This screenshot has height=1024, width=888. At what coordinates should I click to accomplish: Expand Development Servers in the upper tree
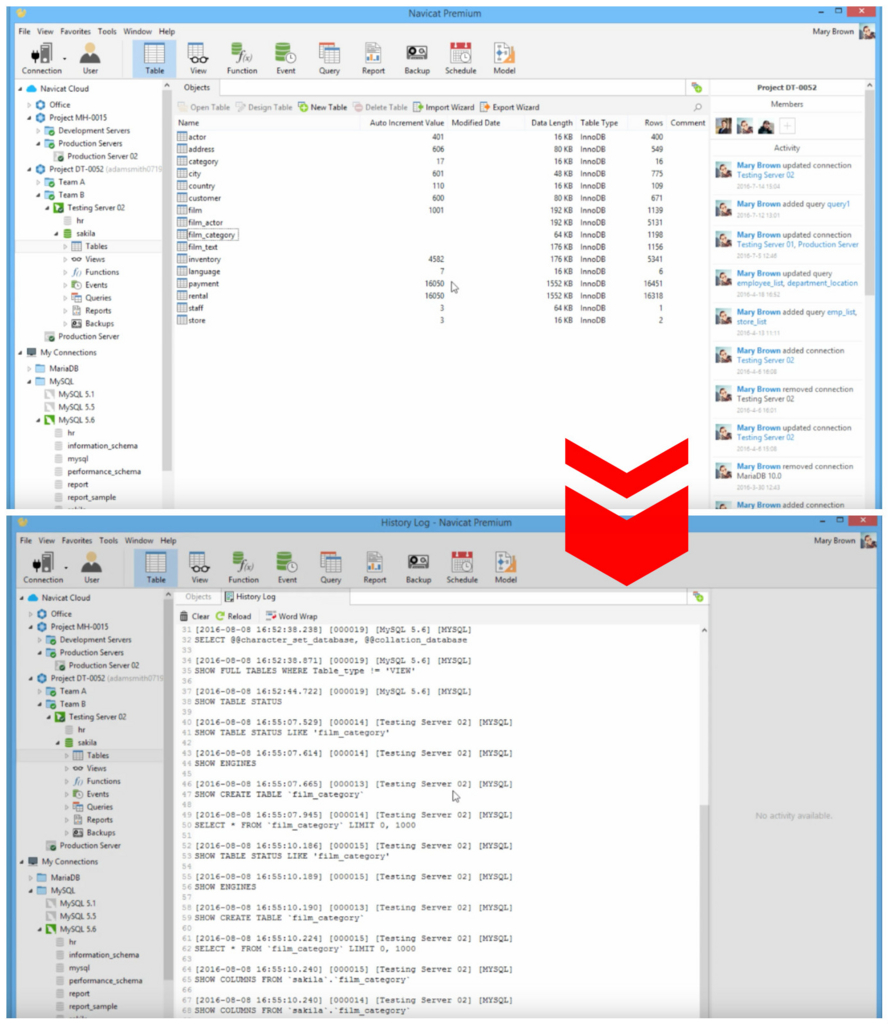pyautogui.click(x=39, y=131)
